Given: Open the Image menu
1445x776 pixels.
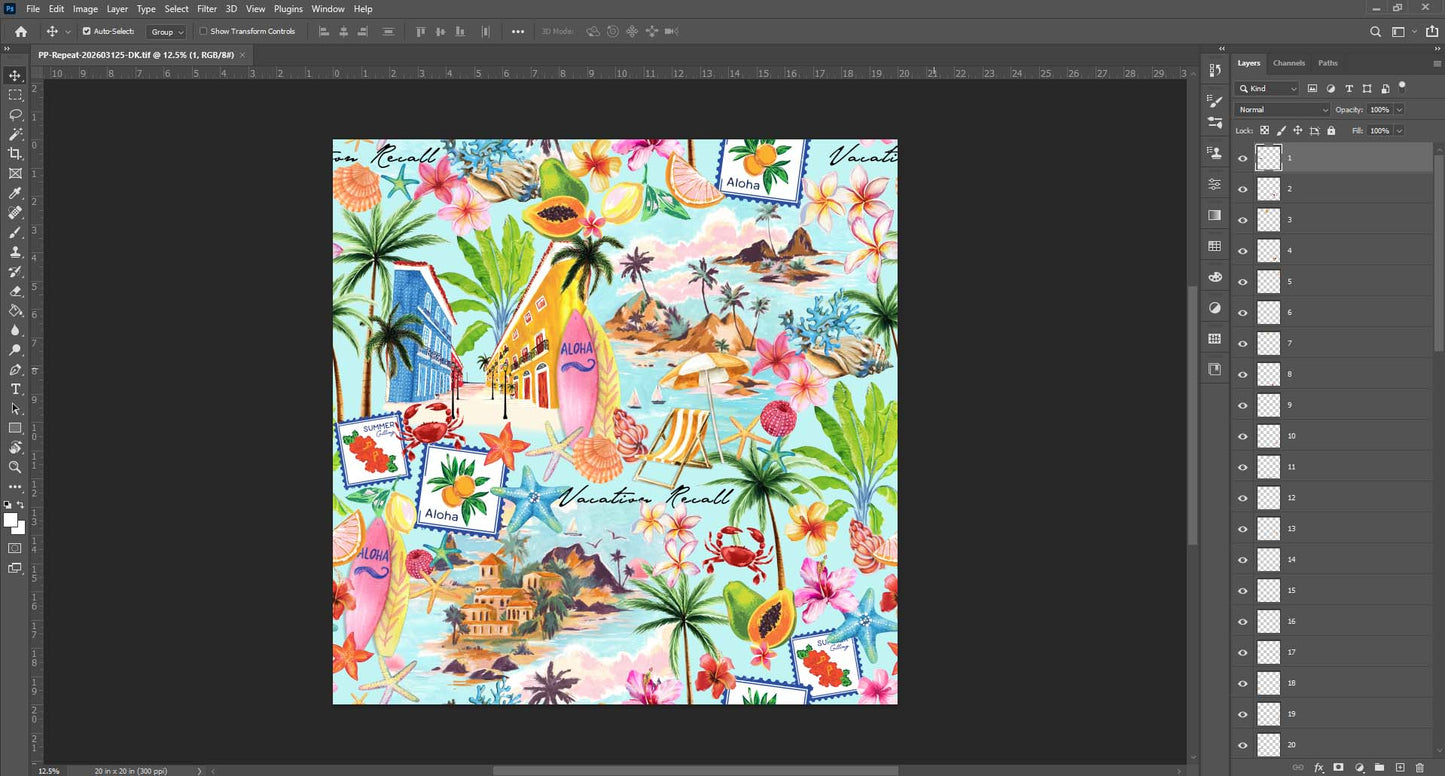Looking at the screenshot, I should click(85, 9).
